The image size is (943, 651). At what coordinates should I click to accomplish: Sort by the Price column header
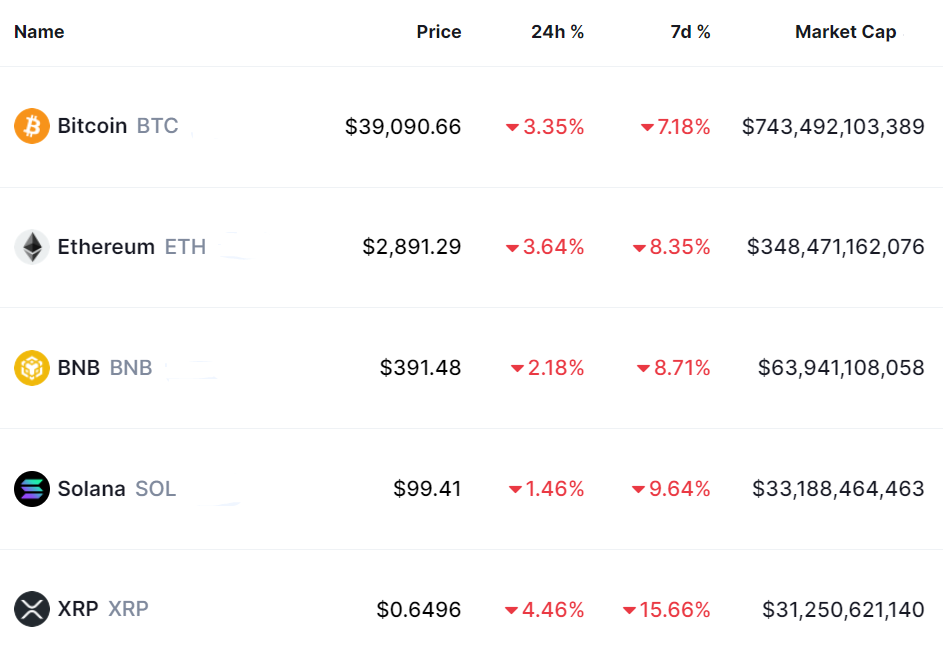pos(439,32)
